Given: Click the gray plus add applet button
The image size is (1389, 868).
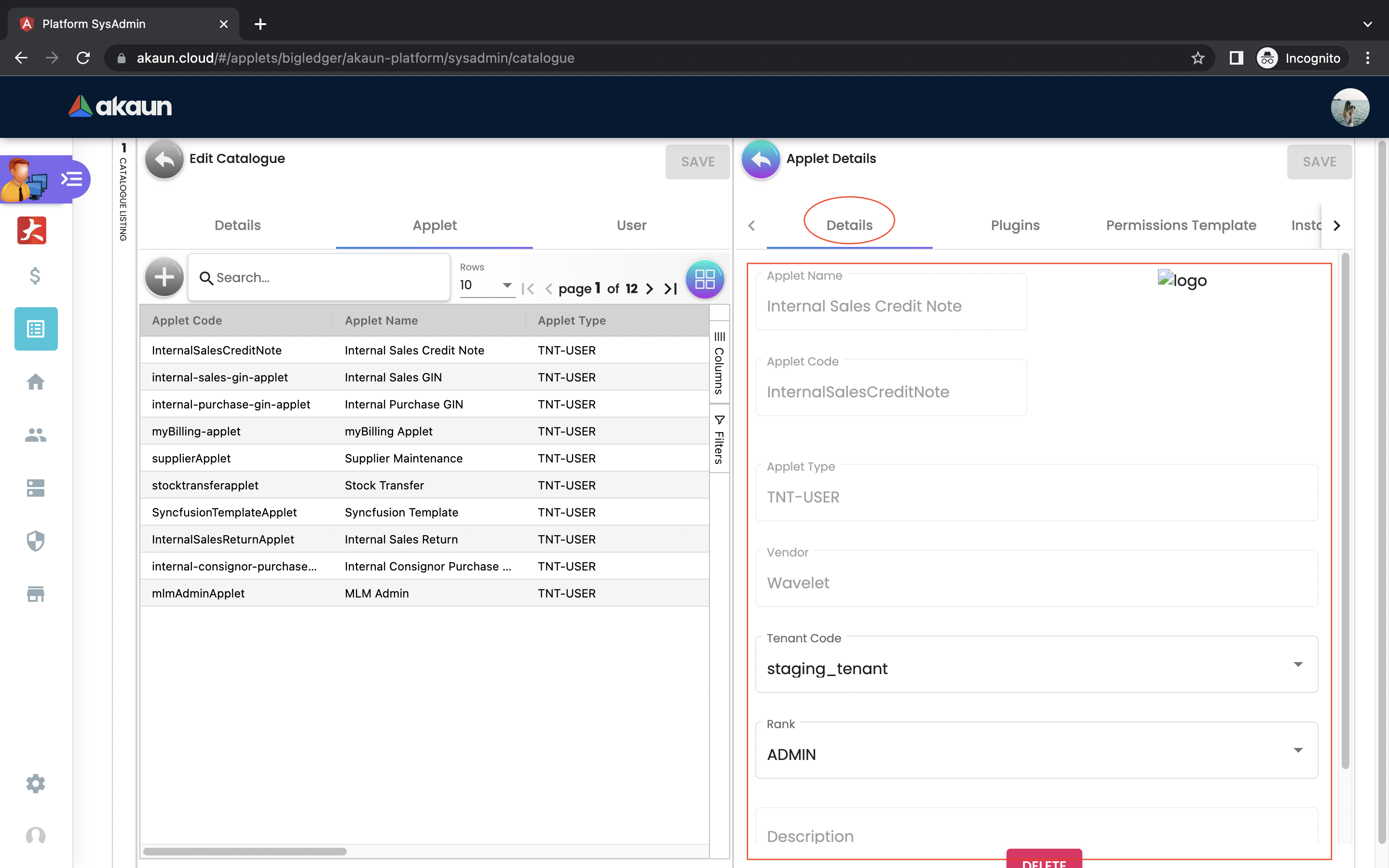Looking at the screenshot, I should tap(164, 277).
